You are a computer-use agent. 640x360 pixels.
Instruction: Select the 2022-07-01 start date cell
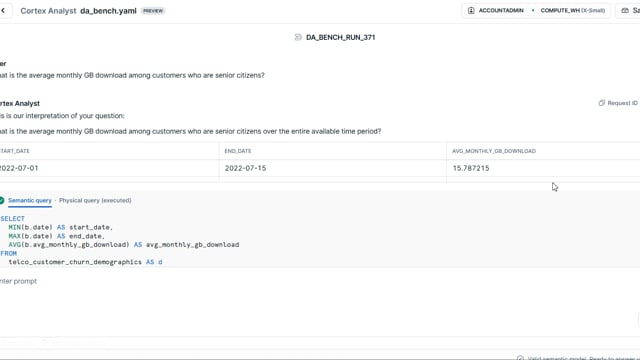click(x=109, y=168)
